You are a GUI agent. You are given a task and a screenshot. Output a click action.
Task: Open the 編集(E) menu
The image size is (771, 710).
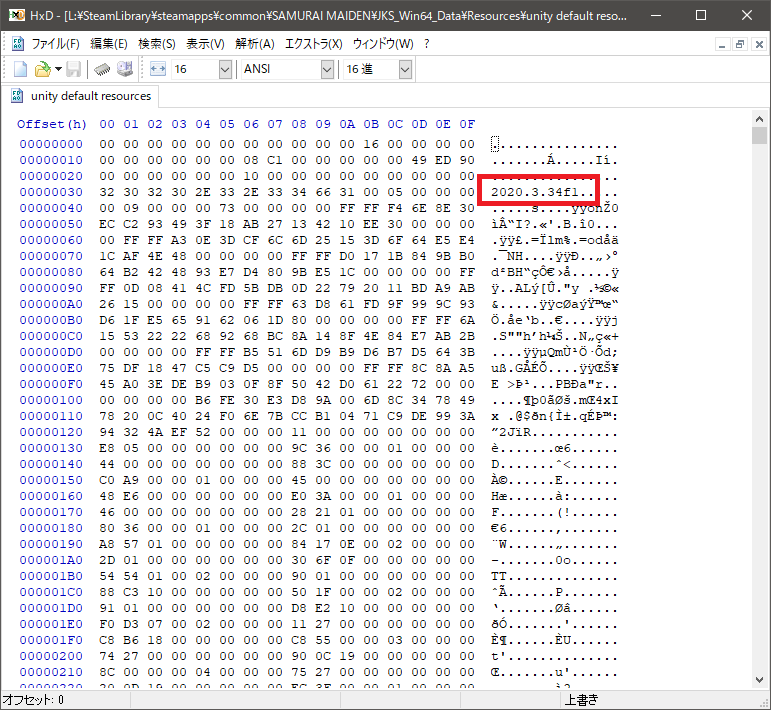(x=109, y=44)
